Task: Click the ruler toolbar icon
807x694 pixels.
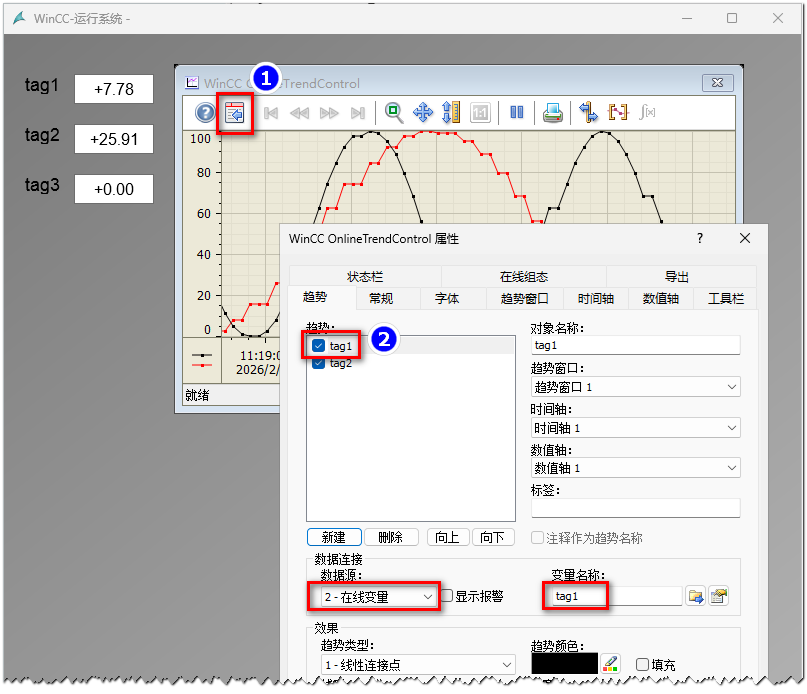Action: [x=450, y=113]
